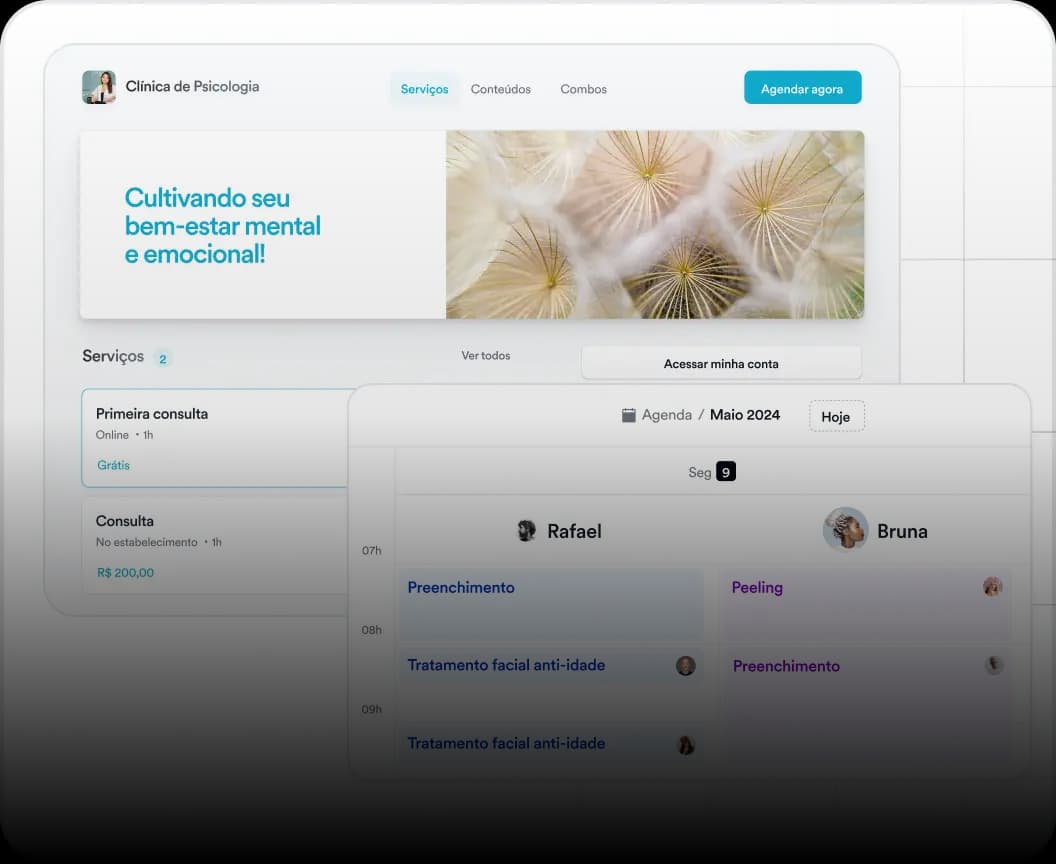Select the Consulta R$ 200,00 service card
1056x864 pixels.
tap(215, 545)
